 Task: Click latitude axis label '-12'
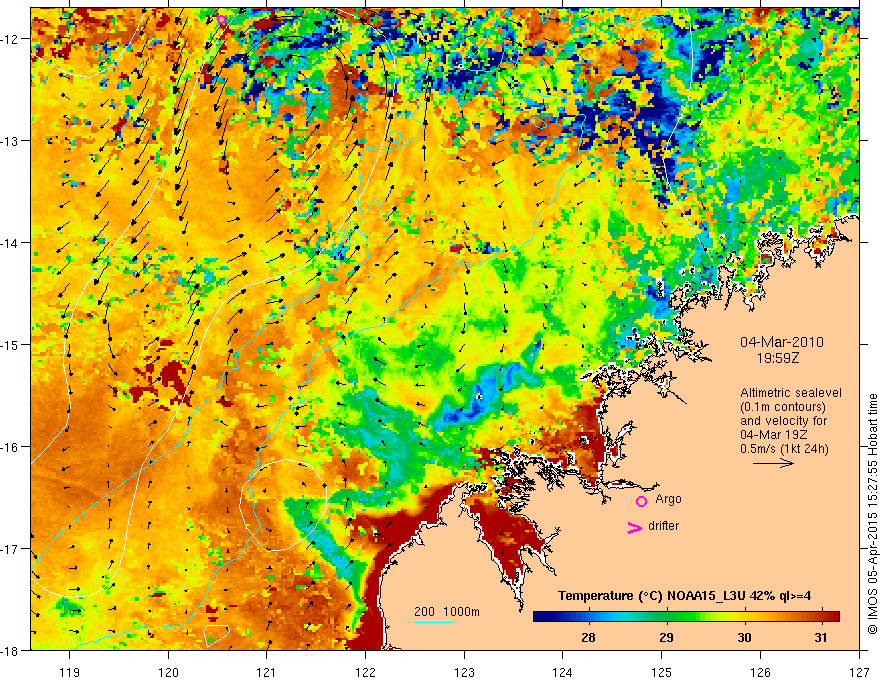point(11,39)
